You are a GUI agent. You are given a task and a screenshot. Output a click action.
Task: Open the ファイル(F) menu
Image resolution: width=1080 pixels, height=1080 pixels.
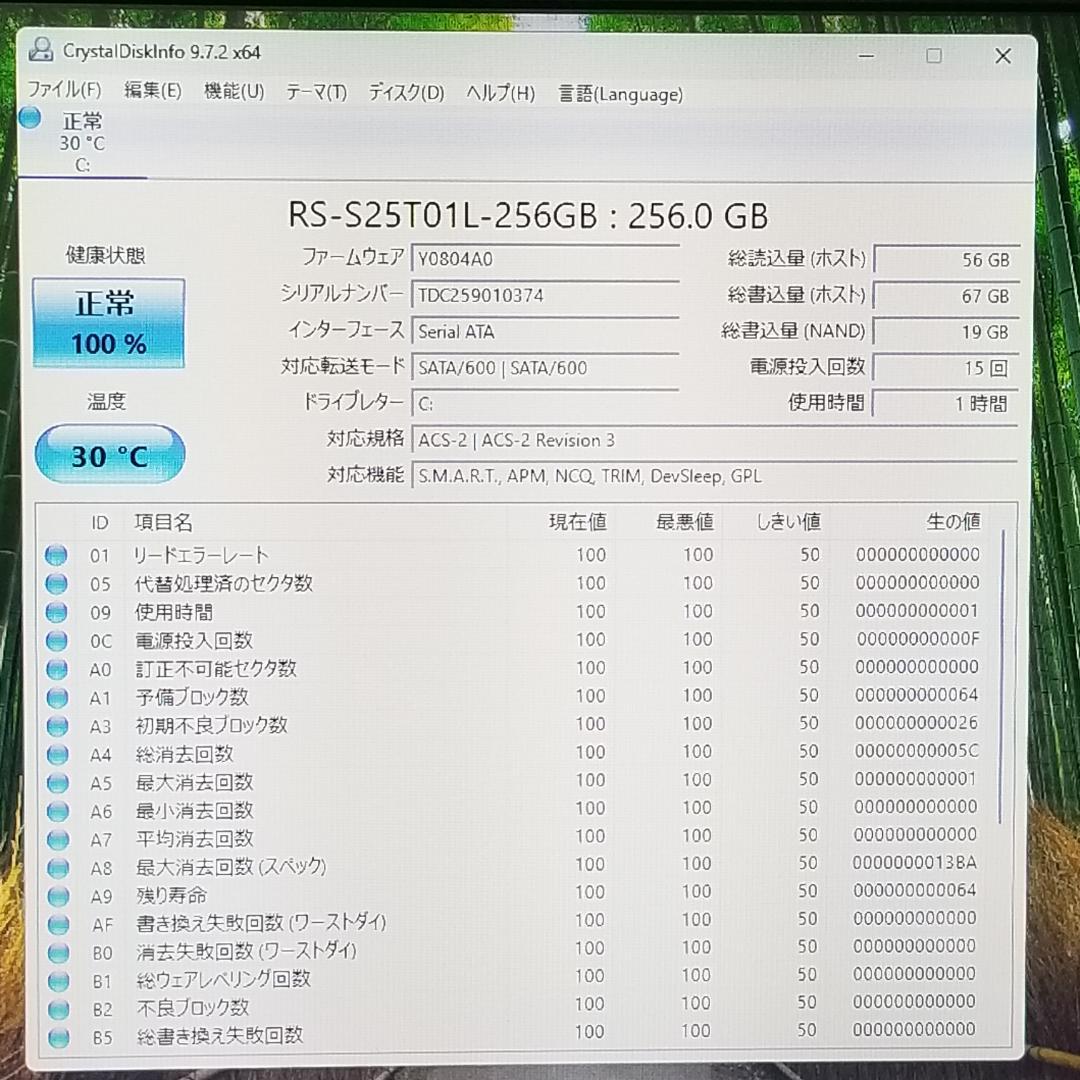pos(64,93)
